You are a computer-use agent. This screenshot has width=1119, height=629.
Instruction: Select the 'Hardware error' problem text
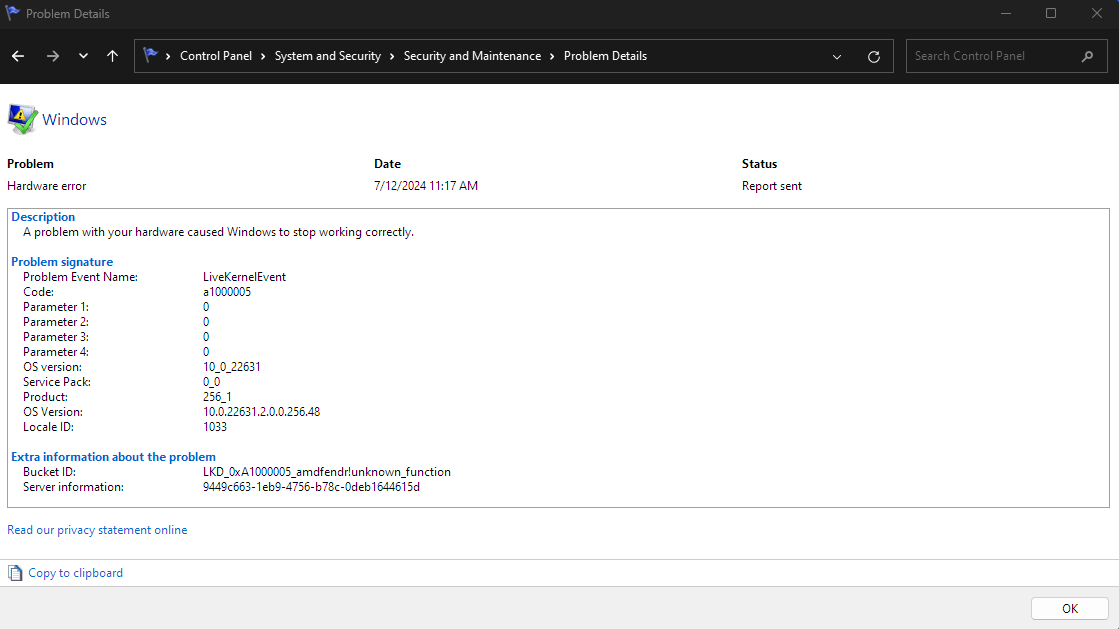pyautogui.click(x=46, y=186)
